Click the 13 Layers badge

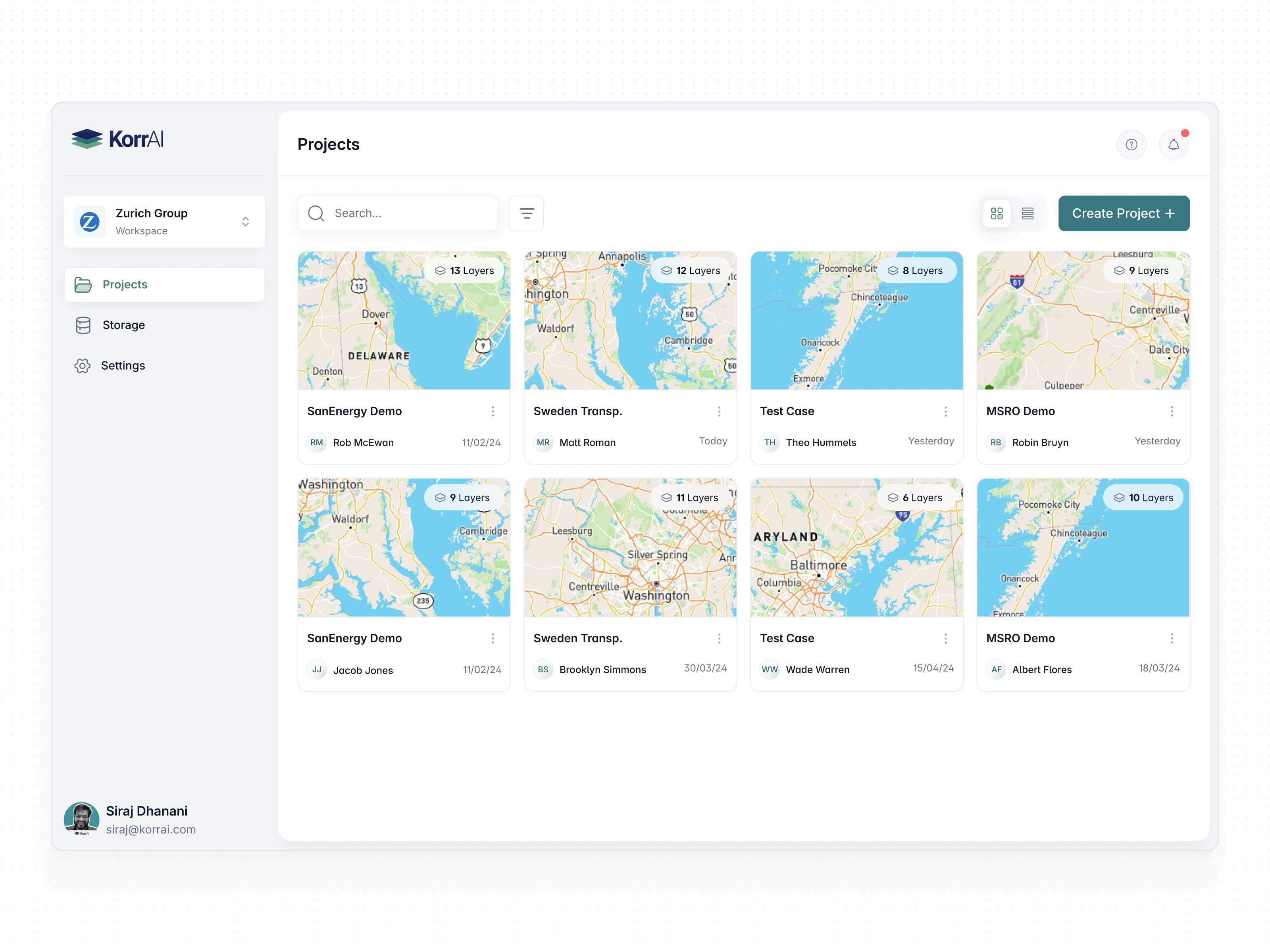point(464,270)
